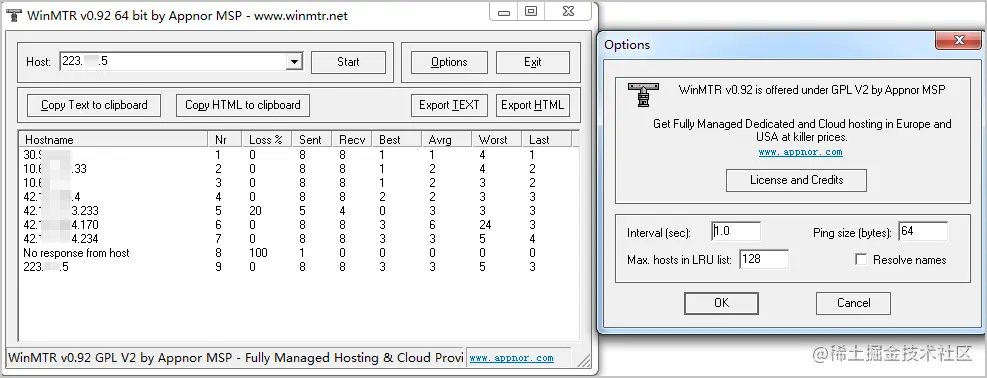Confirm Options with OK button

721,303
